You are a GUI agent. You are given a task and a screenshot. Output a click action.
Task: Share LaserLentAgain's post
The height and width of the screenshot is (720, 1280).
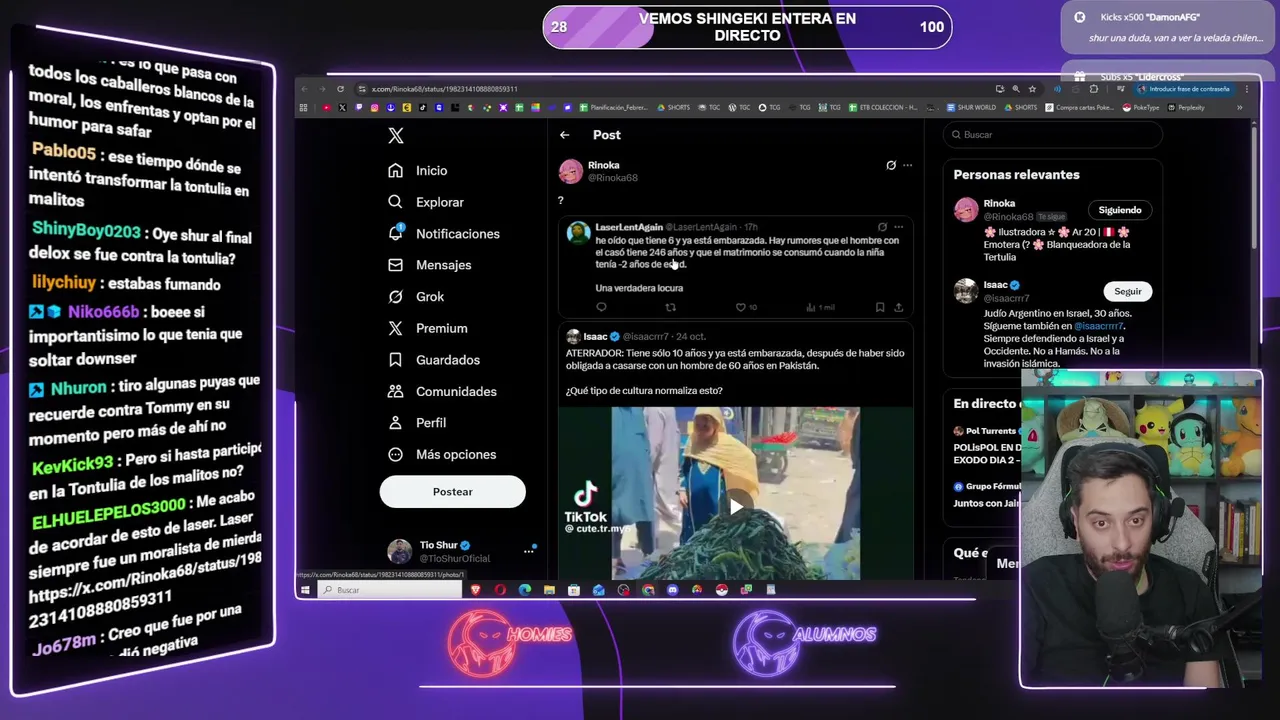pos(898,308)
